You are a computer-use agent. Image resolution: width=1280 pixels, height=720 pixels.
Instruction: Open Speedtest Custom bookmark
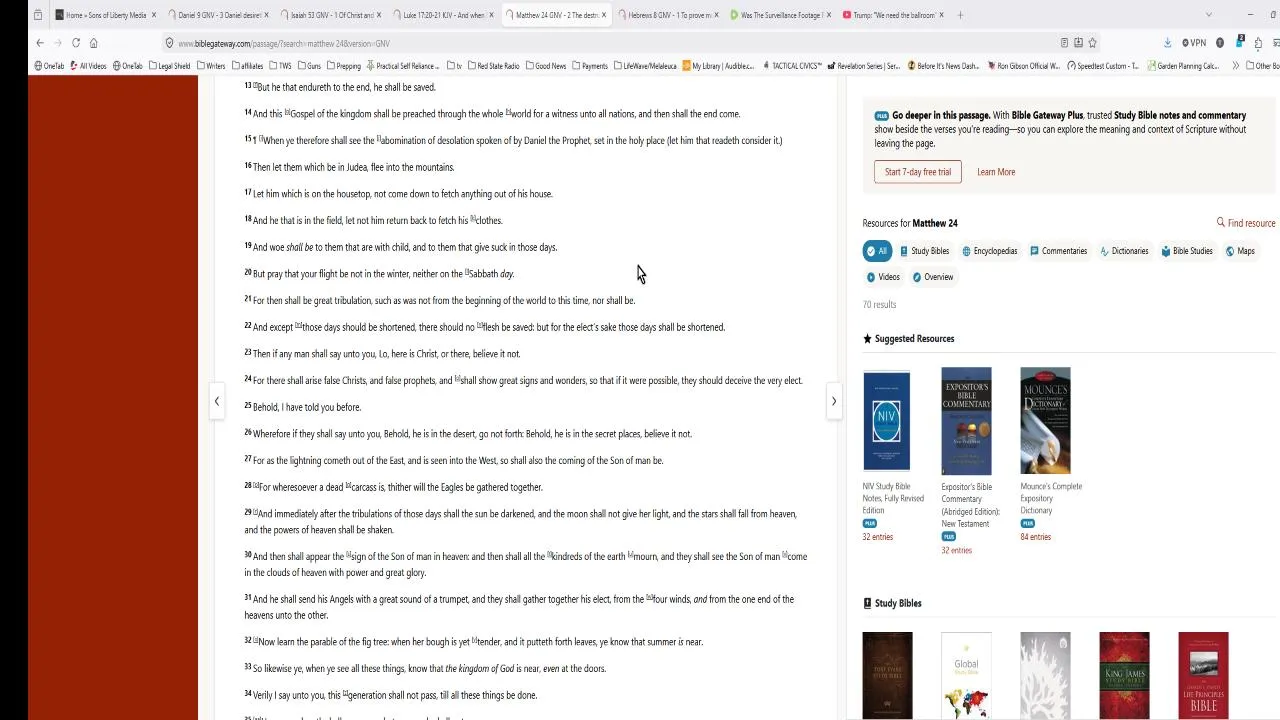coord(1102,66)
